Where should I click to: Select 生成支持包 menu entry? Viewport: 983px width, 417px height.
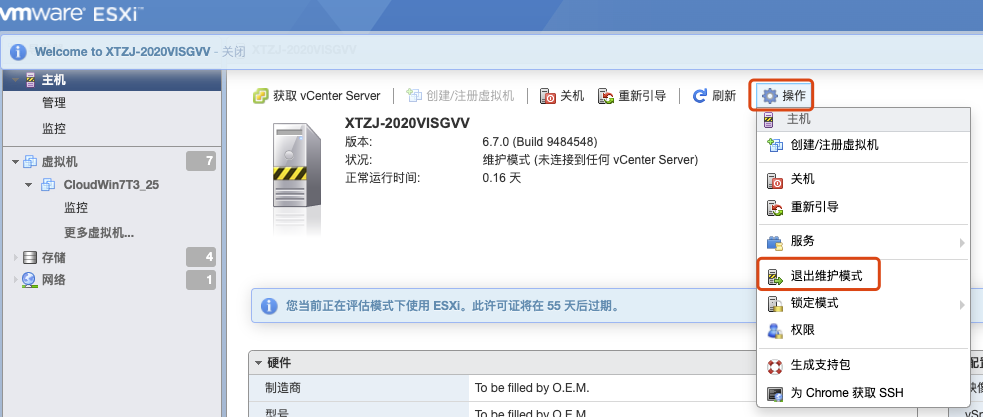pos(864,365)
